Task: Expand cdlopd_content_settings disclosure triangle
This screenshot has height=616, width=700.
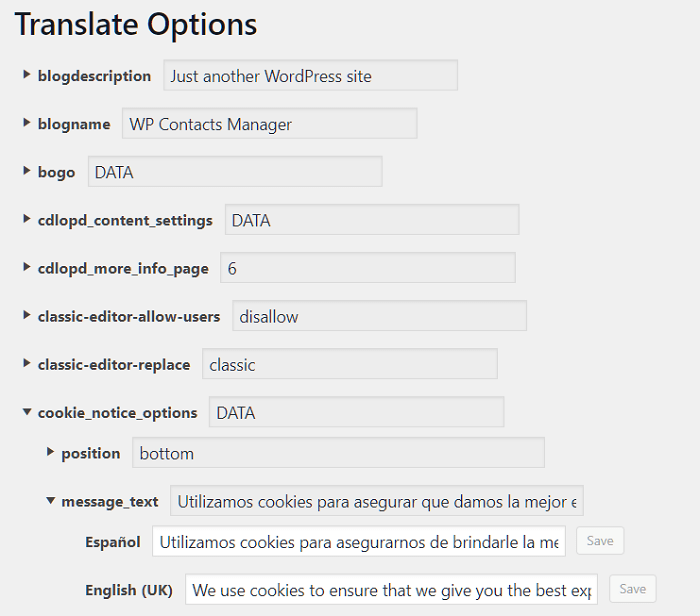Action: point(26,220)
